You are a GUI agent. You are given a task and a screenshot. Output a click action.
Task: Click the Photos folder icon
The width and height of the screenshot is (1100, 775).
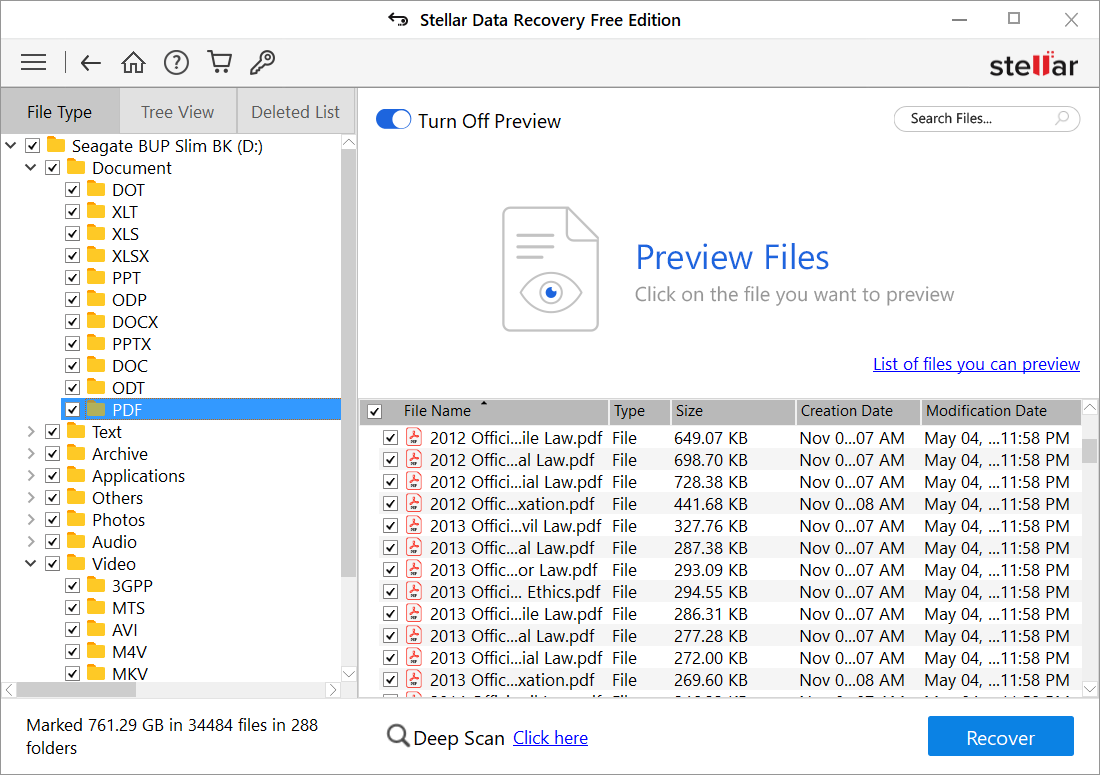click(x=76, y=519)
